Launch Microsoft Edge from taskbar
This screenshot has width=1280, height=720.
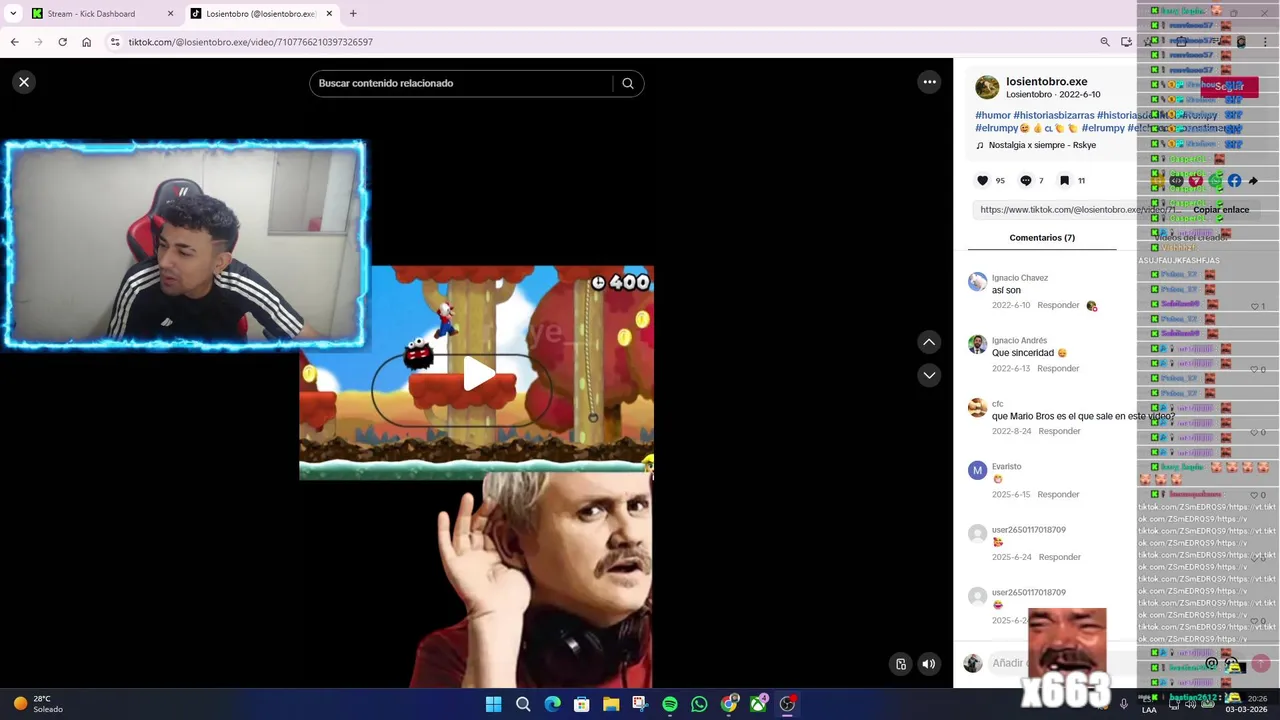pos(552,704)
